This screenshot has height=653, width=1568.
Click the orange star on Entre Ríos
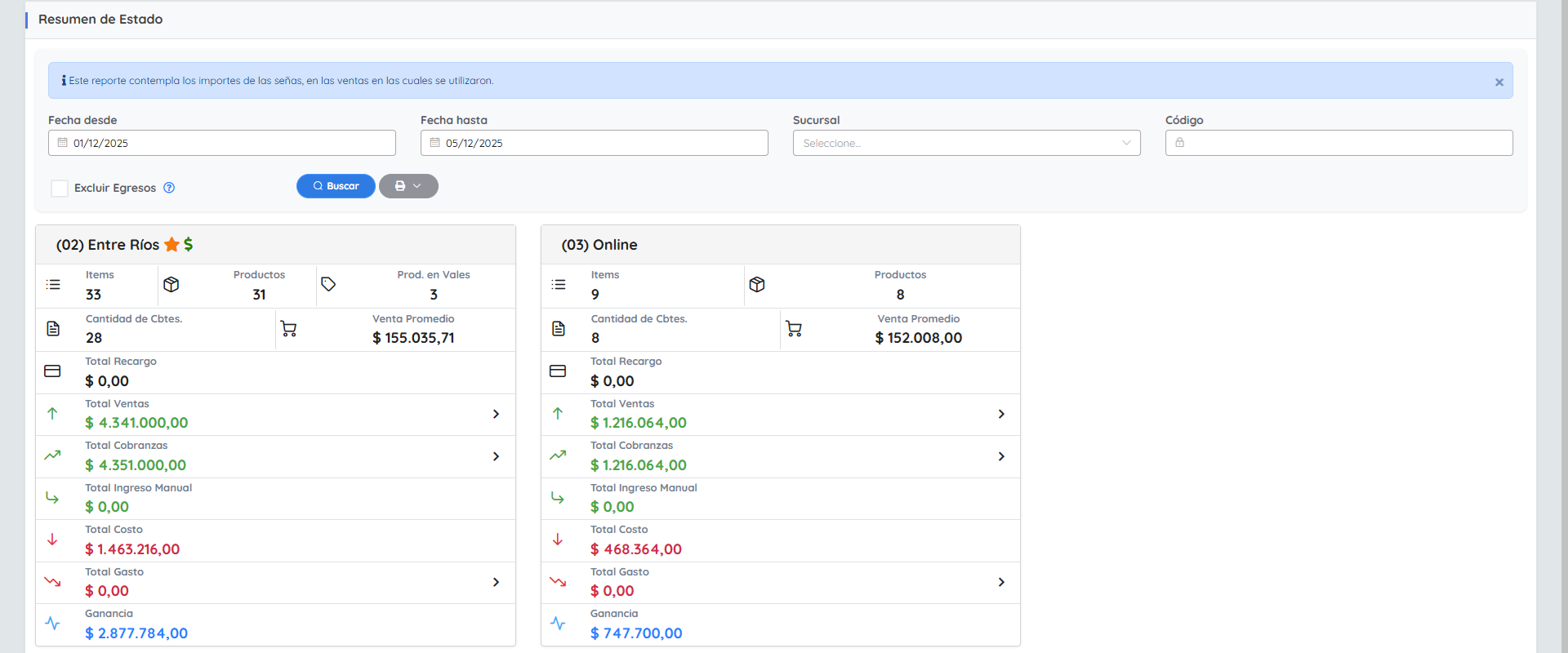click(x=171, y=245)
